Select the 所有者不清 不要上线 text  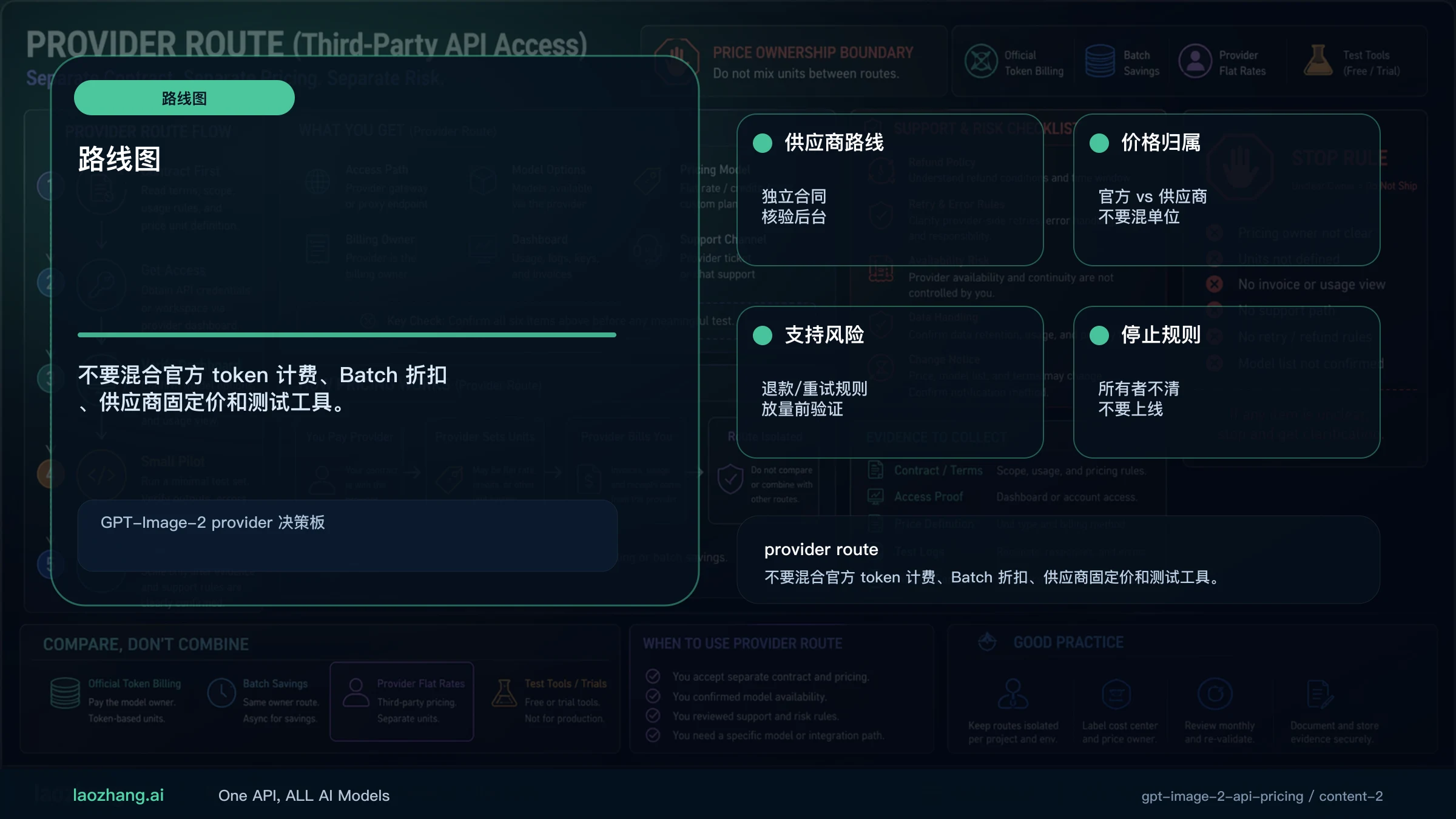1139,399
